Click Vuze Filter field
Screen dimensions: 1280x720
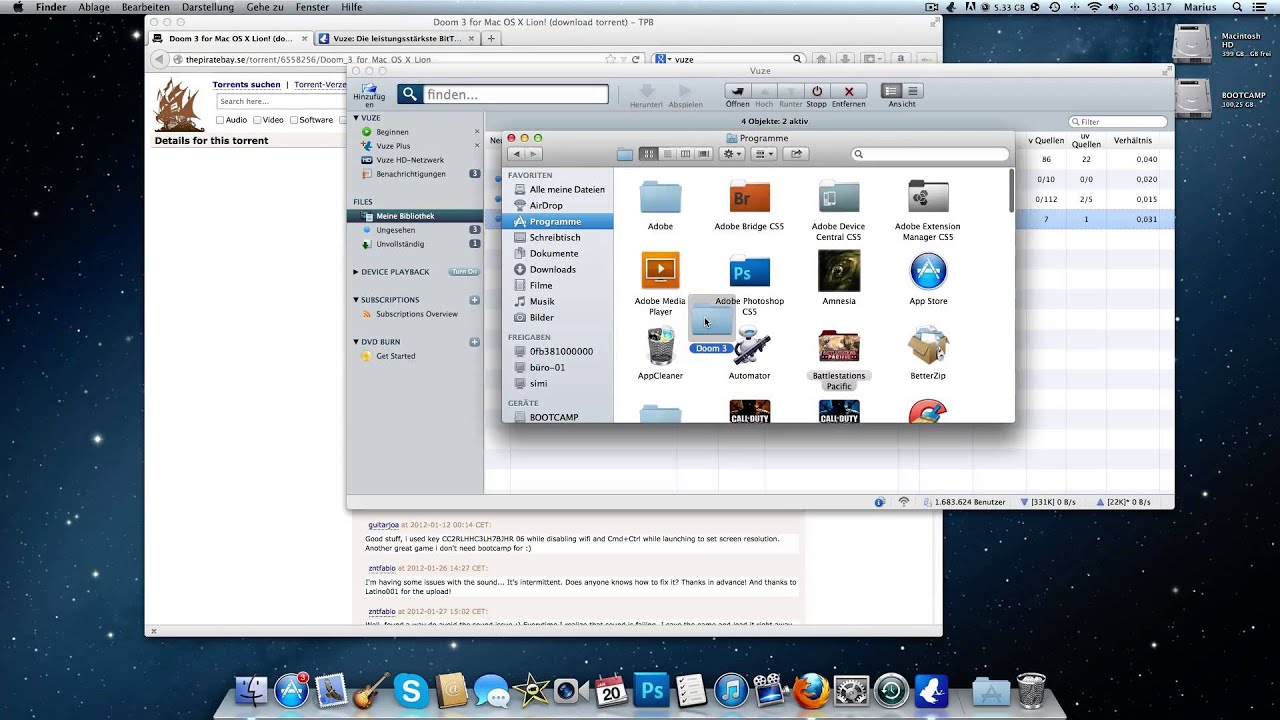[1118, 122]
